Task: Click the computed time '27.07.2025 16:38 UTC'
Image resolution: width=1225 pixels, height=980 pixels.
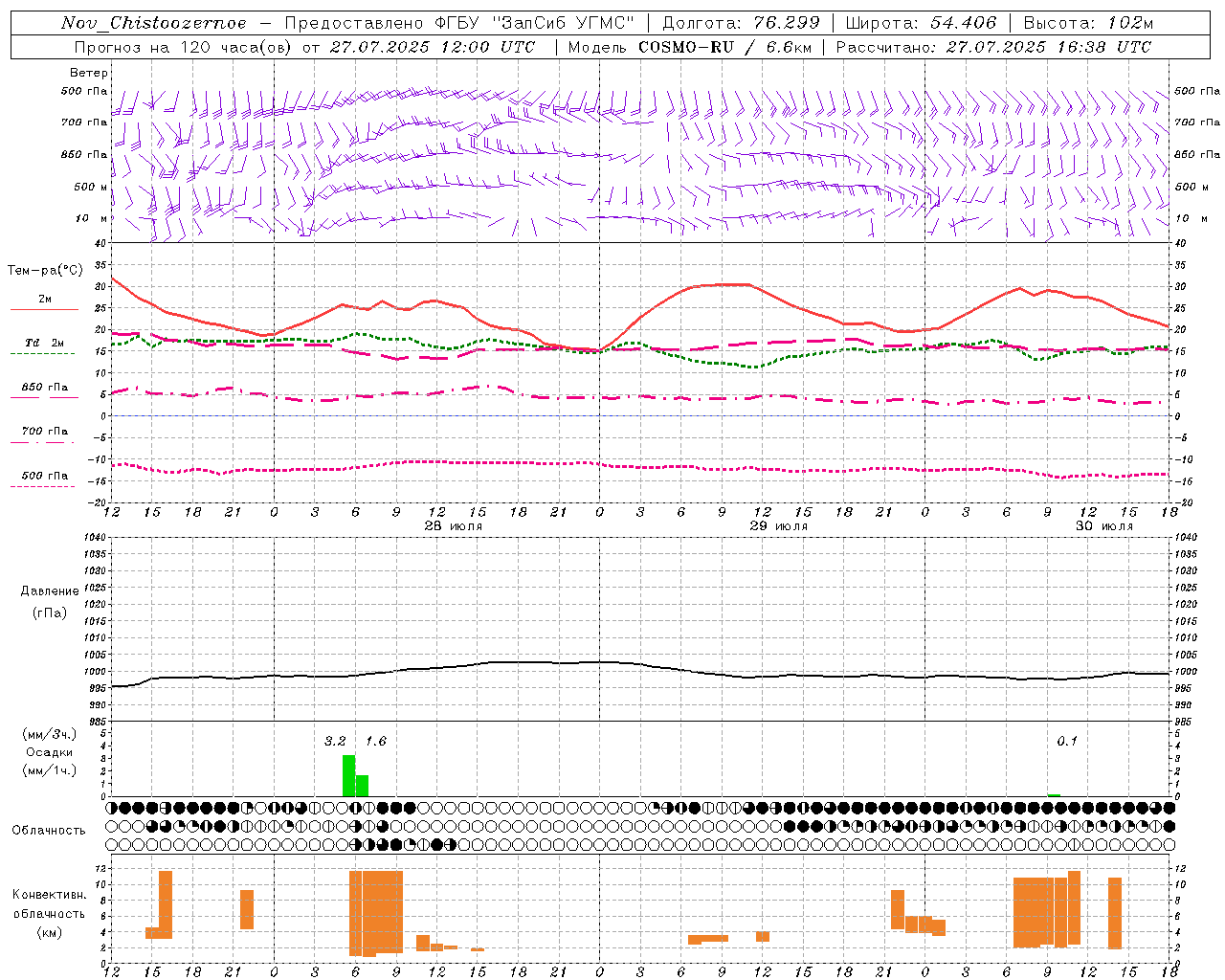Action: coord(1049,47)
